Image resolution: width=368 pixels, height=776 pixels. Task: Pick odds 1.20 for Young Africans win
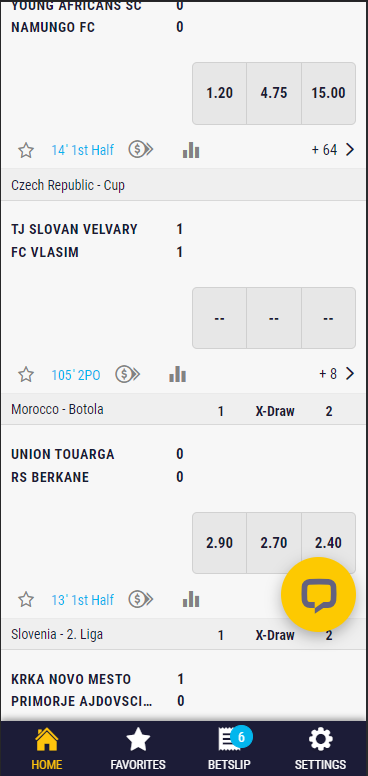tap(220, 93)
